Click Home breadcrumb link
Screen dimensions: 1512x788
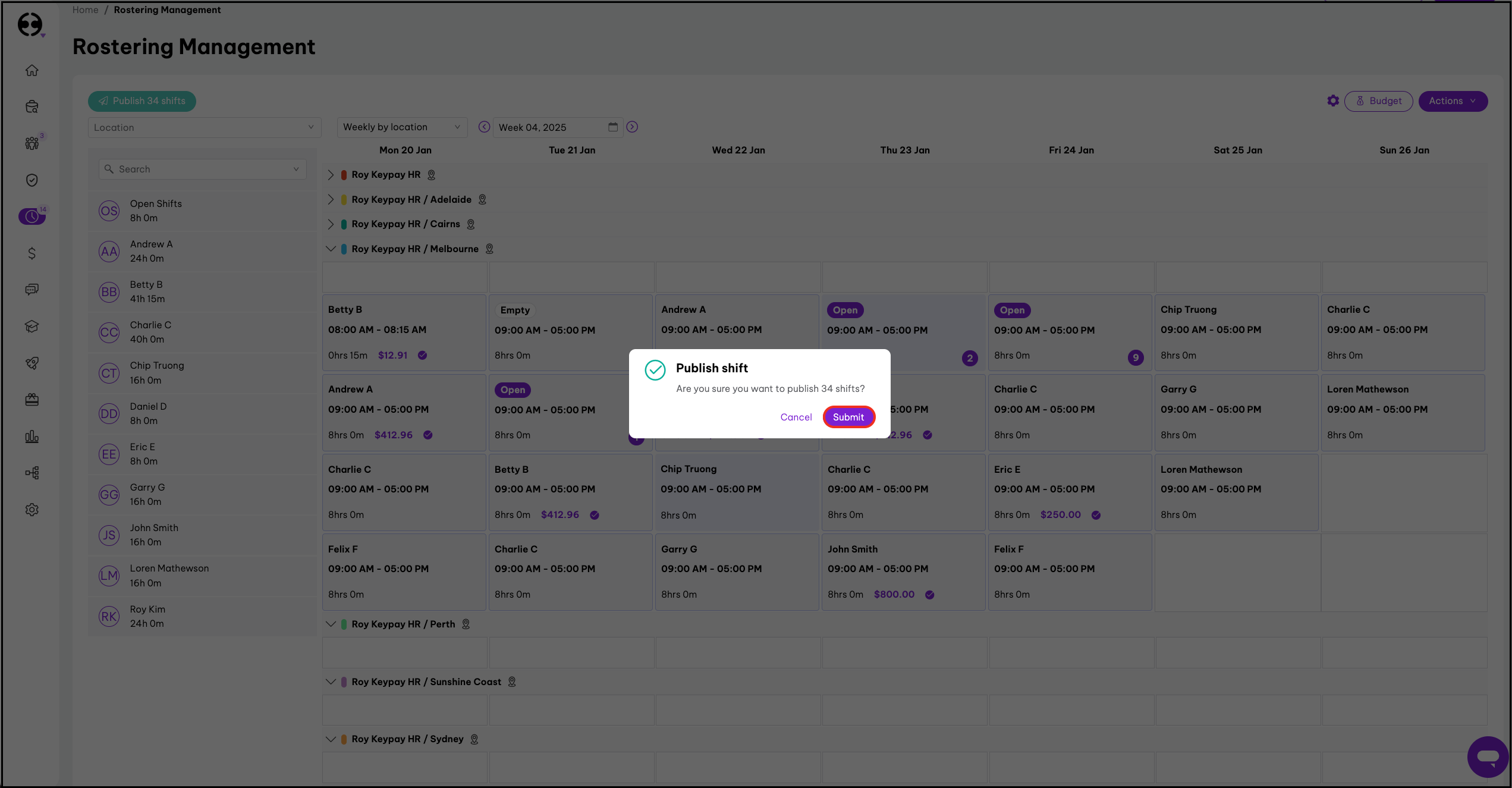pyautogui.click(x=85, y=10)
